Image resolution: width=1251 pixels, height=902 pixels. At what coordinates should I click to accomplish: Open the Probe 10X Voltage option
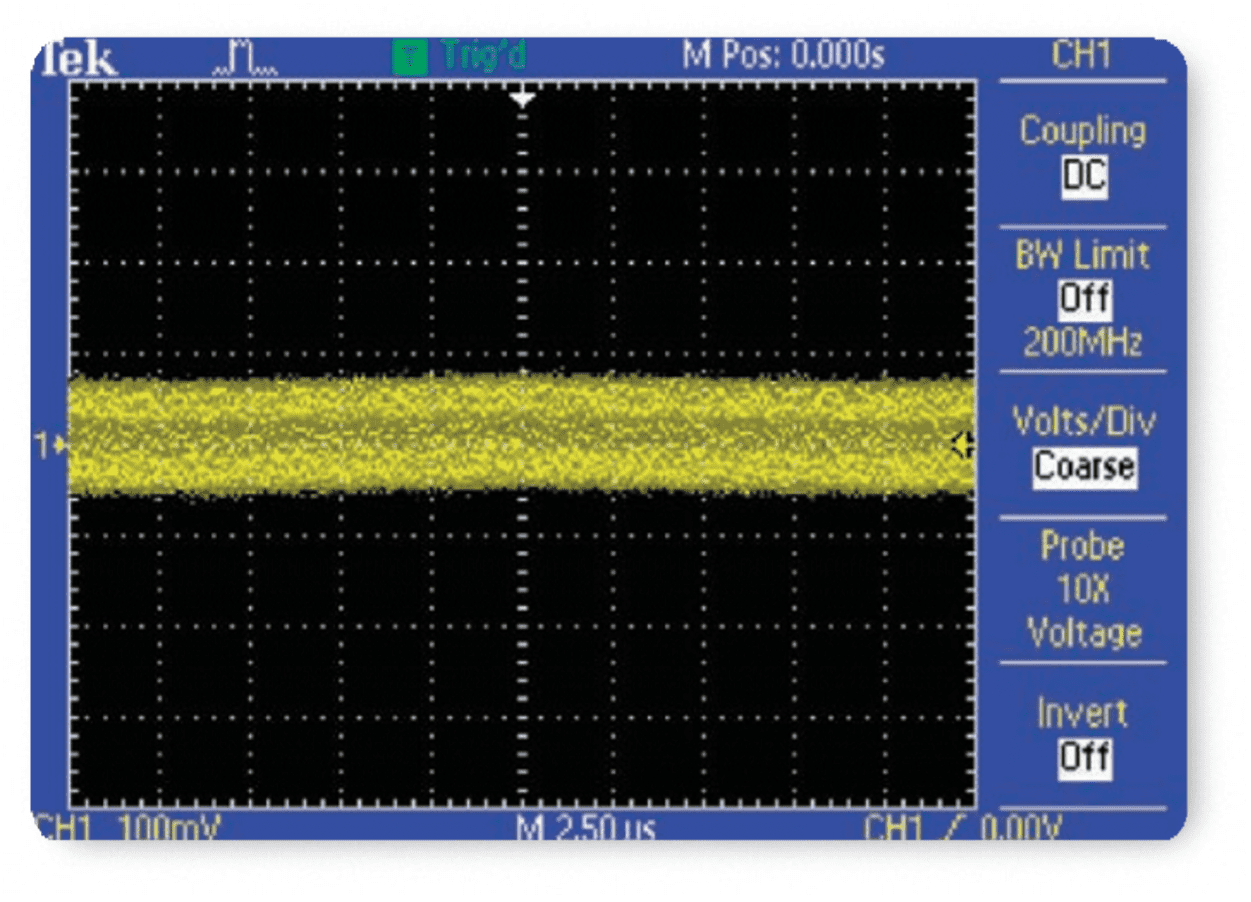tap(1083, 589)
